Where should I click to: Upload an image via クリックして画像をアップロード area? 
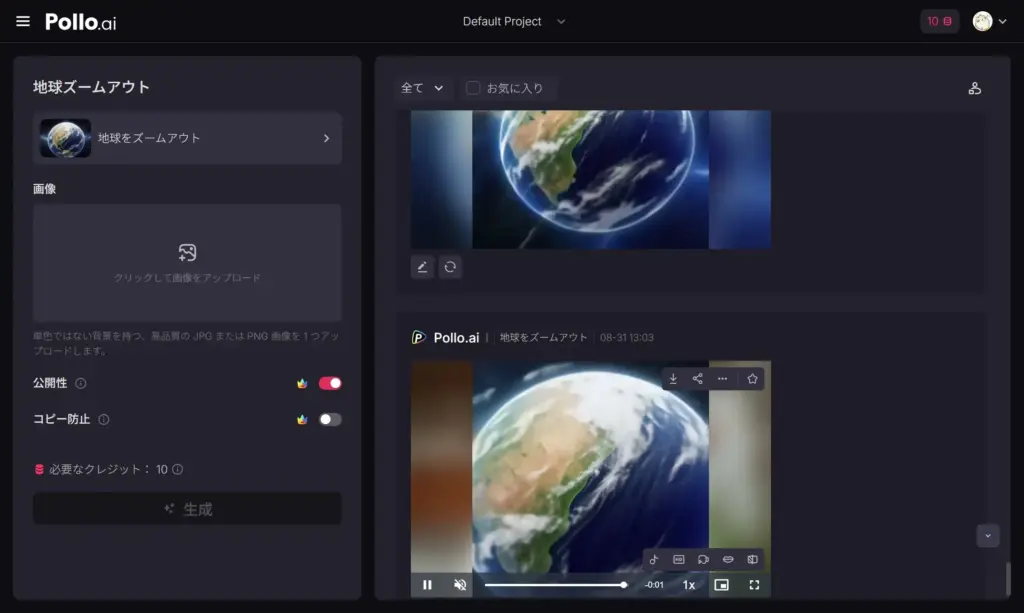(x=187, y=262)
